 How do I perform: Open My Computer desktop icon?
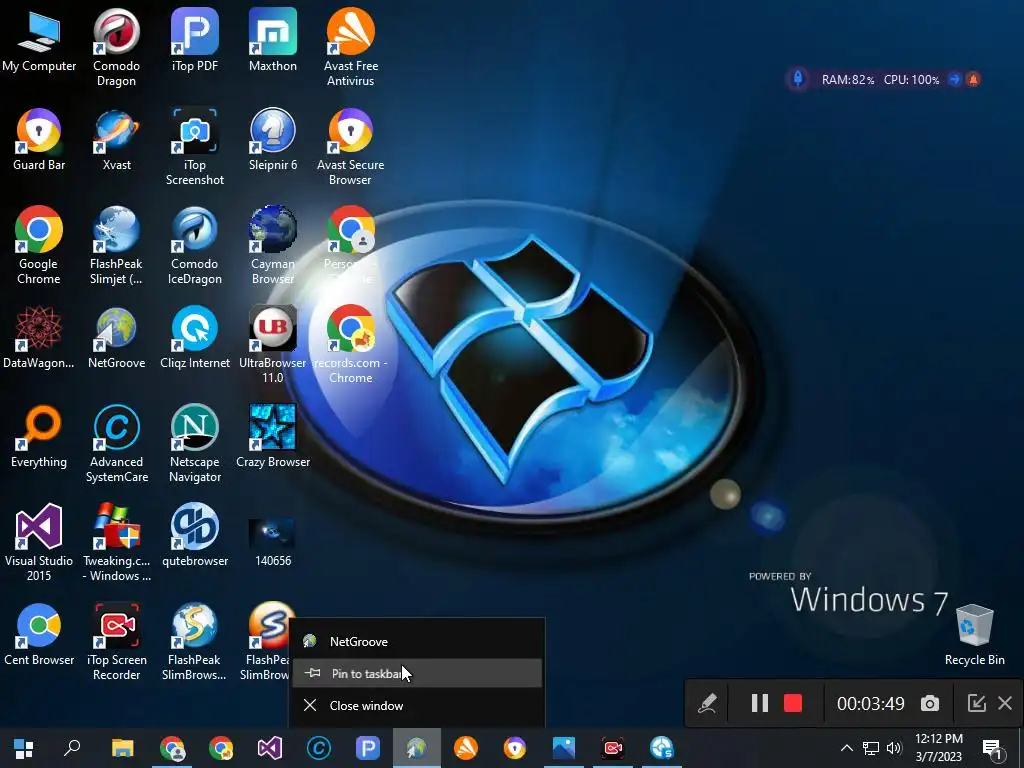[x=39, y=42]
